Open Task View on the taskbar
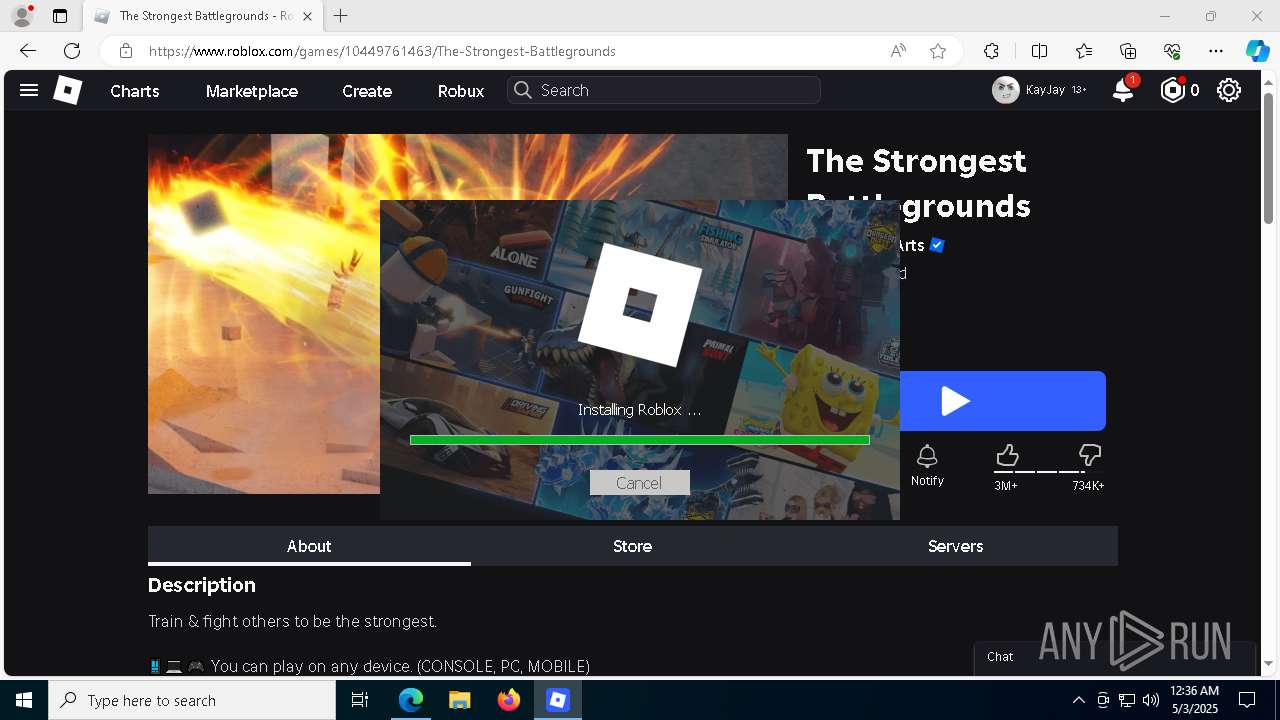Image resolution: width=1280 pixels, height=720 pixels. 360,700
